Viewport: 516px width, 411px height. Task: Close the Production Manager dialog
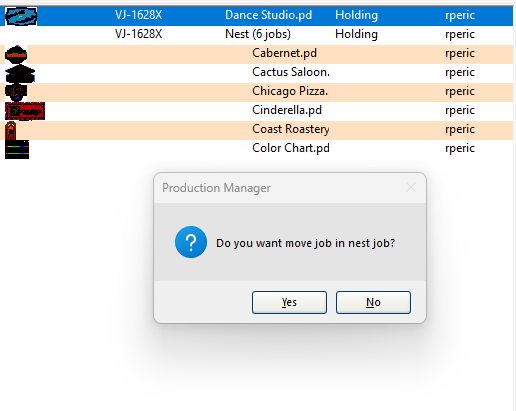click(x=411, y=187)
